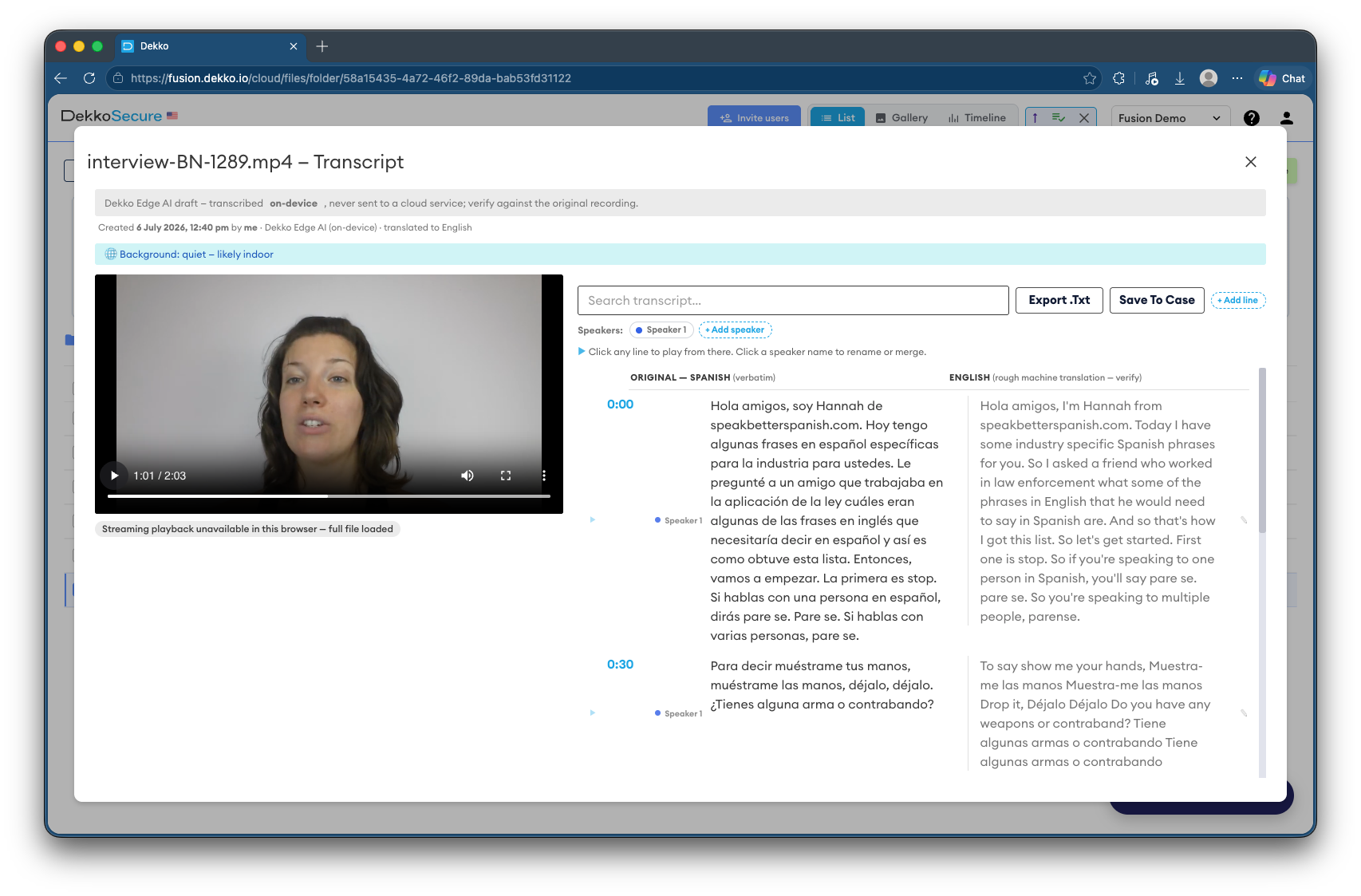Play the 0:00 segment via arrow icon
Viewport: 1361px width, 896px height.
592,520
